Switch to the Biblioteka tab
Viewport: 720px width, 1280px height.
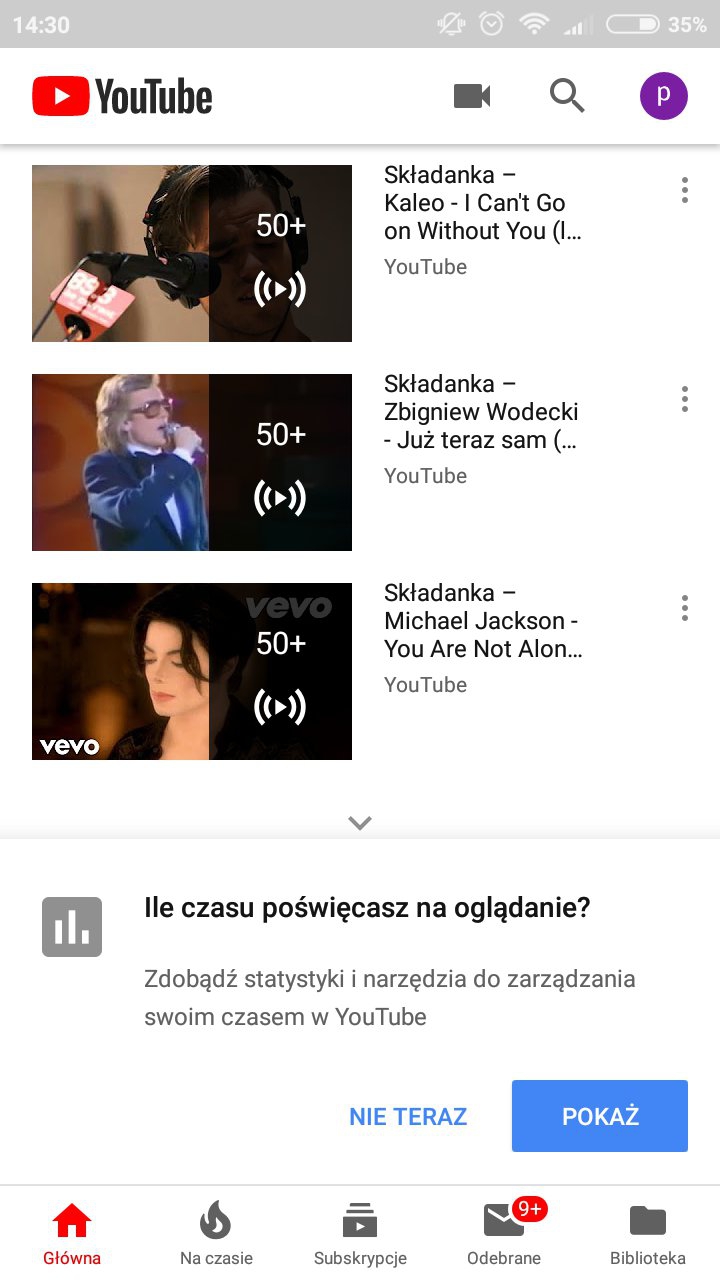click(648, 1233)
